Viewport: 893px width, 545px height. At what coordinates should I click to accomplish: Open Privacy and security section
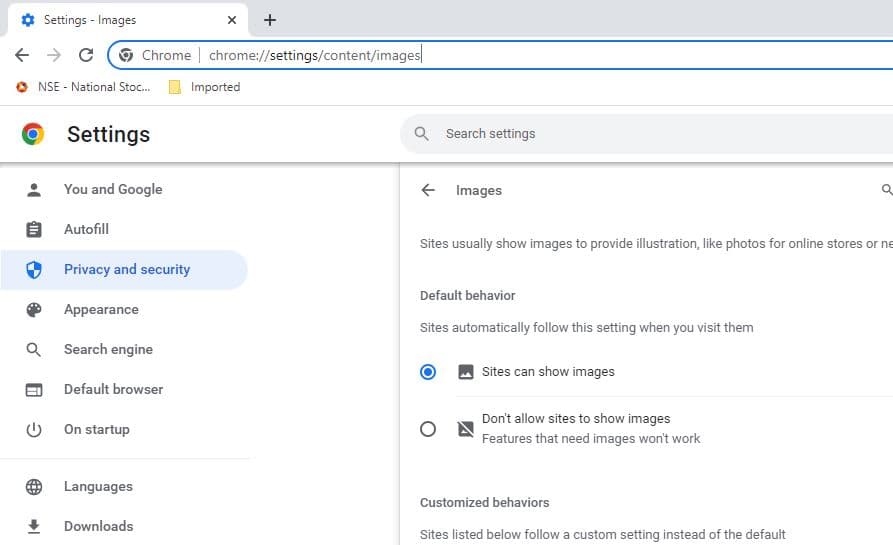pos(126,269)
